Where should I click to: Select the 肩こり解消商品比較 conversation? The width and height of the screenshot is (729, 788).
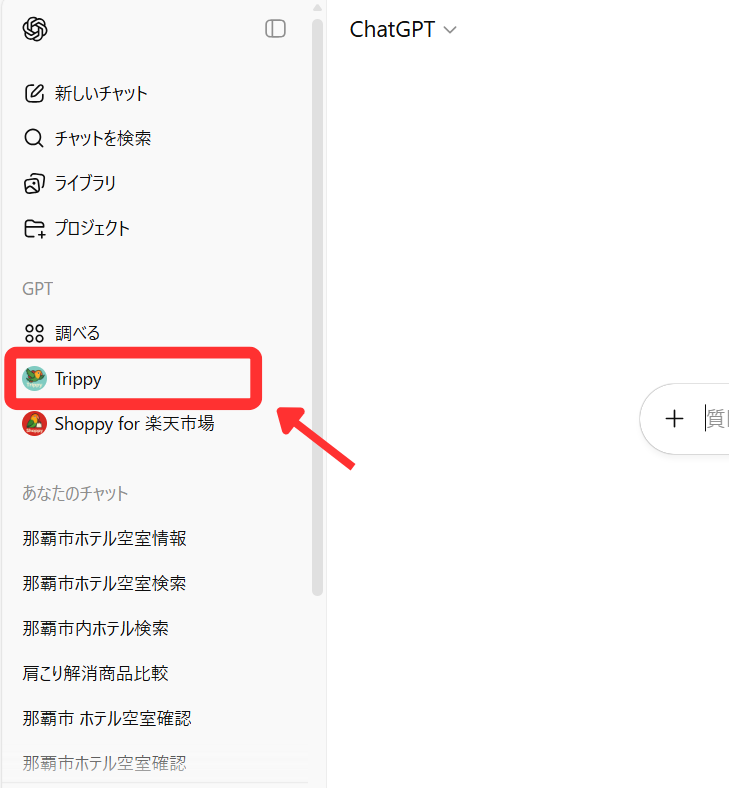point(95,673)
